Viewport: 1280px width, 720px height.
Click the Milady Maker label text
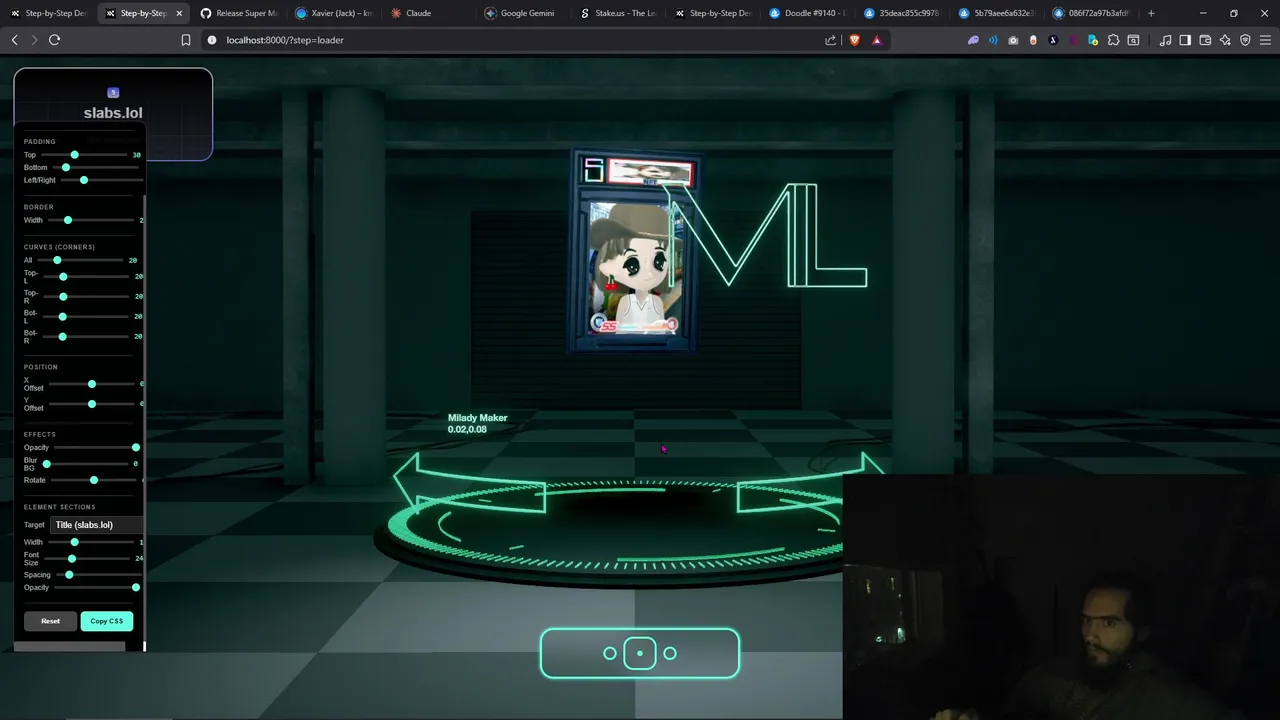(478, 418)
